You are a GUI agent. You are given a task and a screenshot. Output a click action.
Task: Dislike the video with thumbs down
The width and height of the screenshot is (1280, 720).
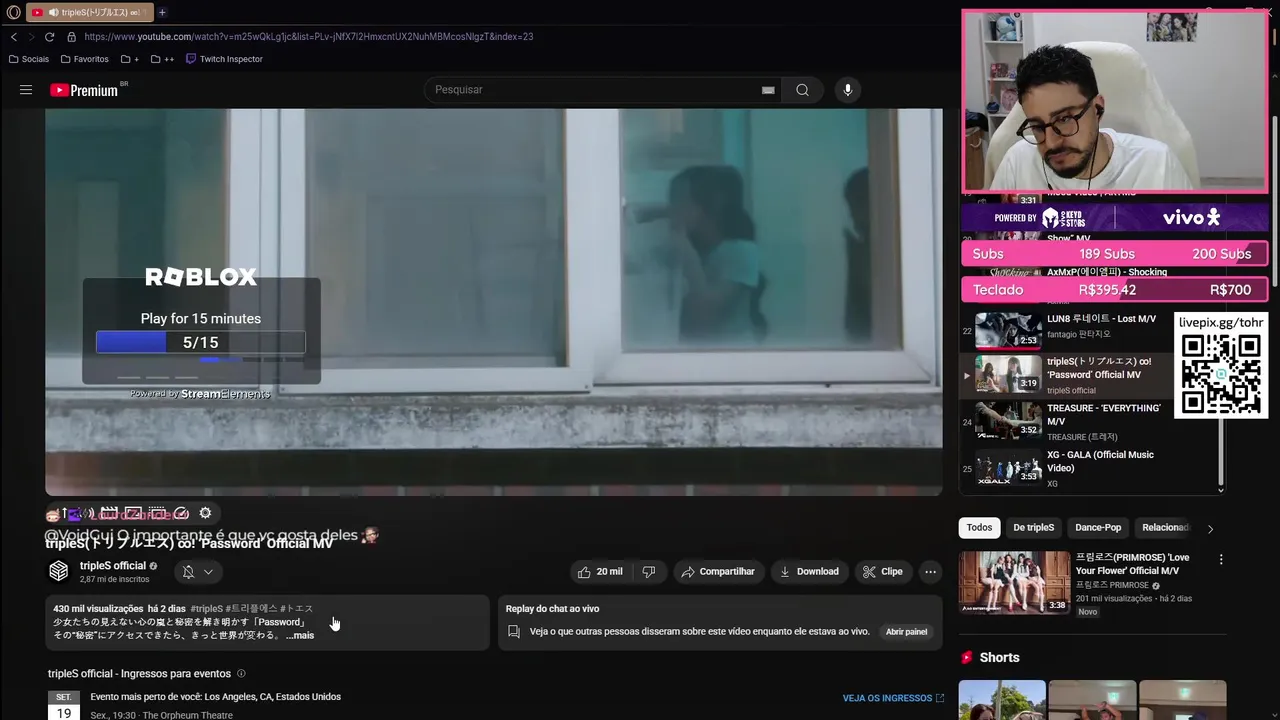tap(649, 572)
